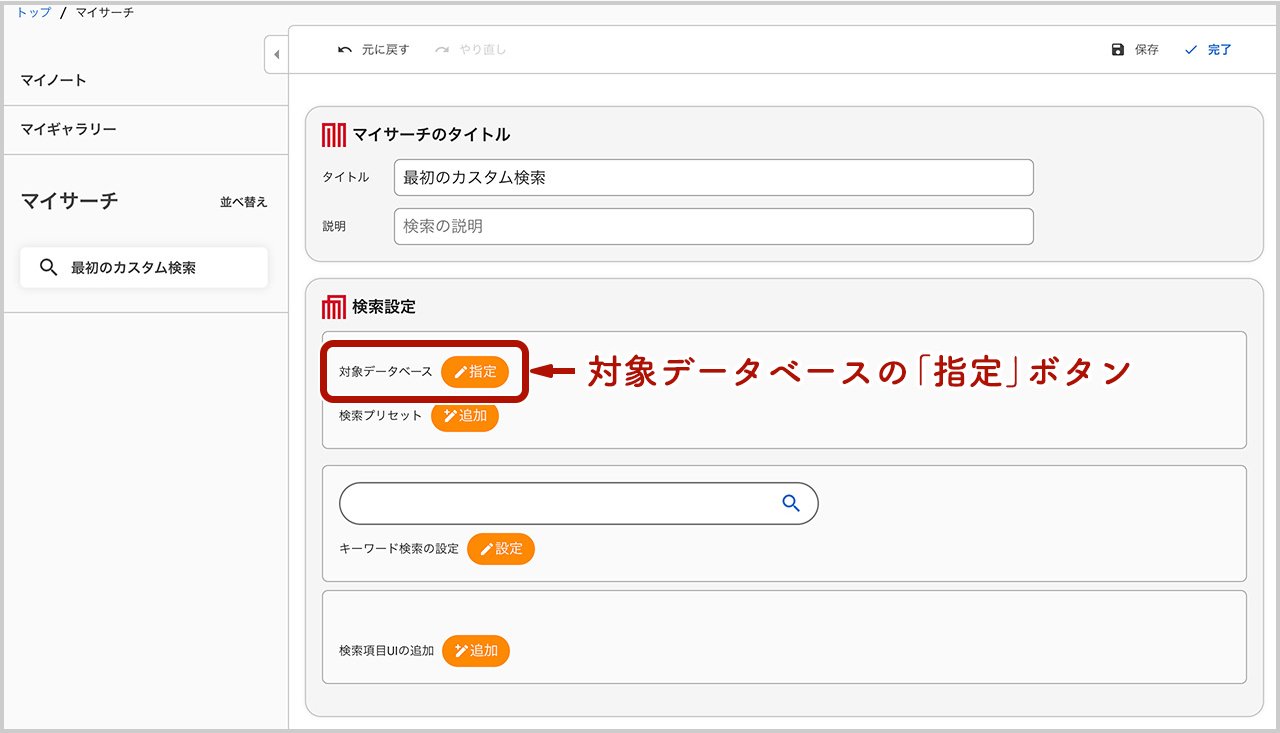The width and height of the screenshot is (1280, 733).
Task: Focus the 説明 description input field
Action: (x=713, y=227)
